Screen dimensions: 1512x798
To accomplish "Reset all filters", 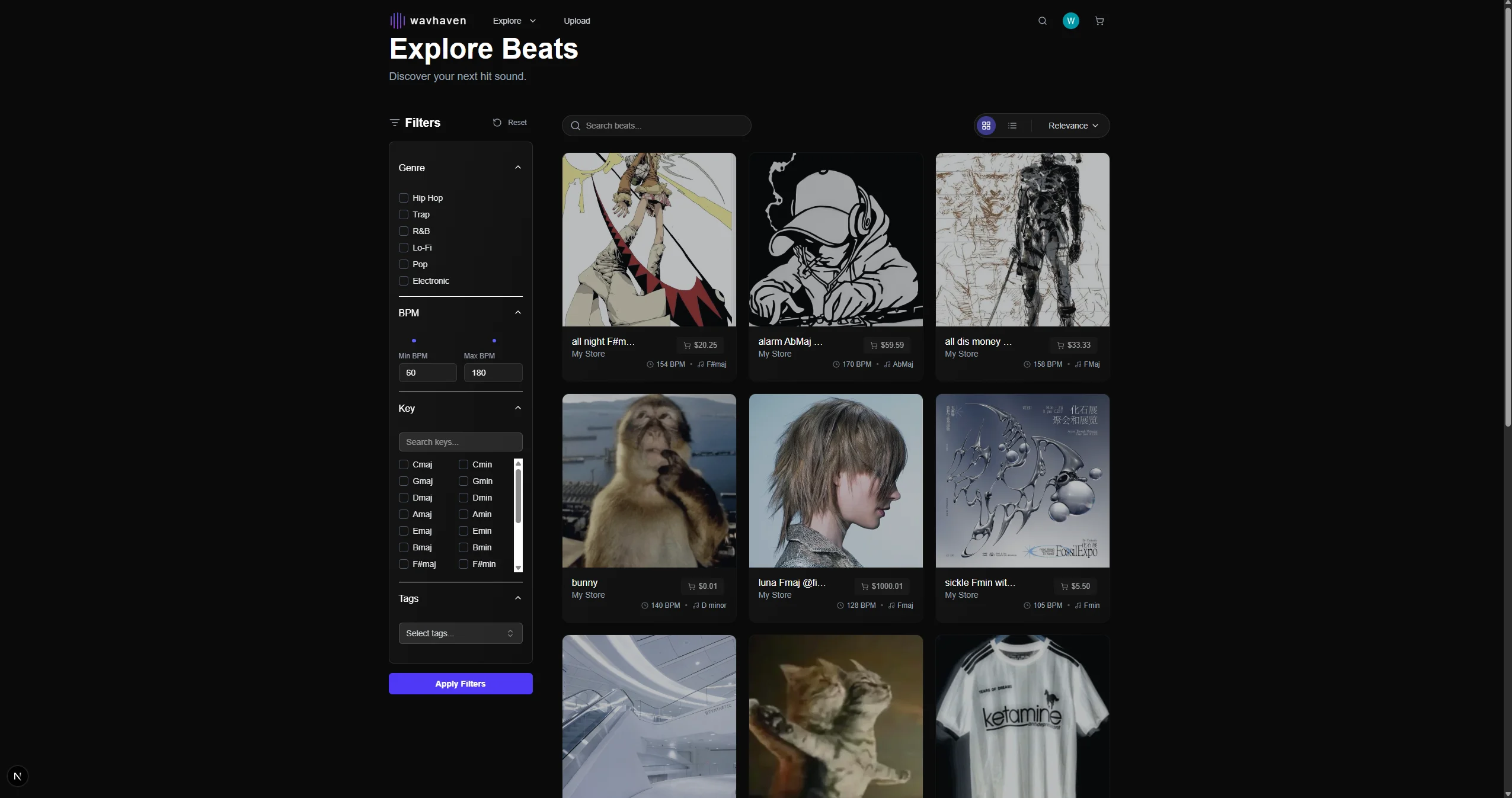I will tap(510, 123).
